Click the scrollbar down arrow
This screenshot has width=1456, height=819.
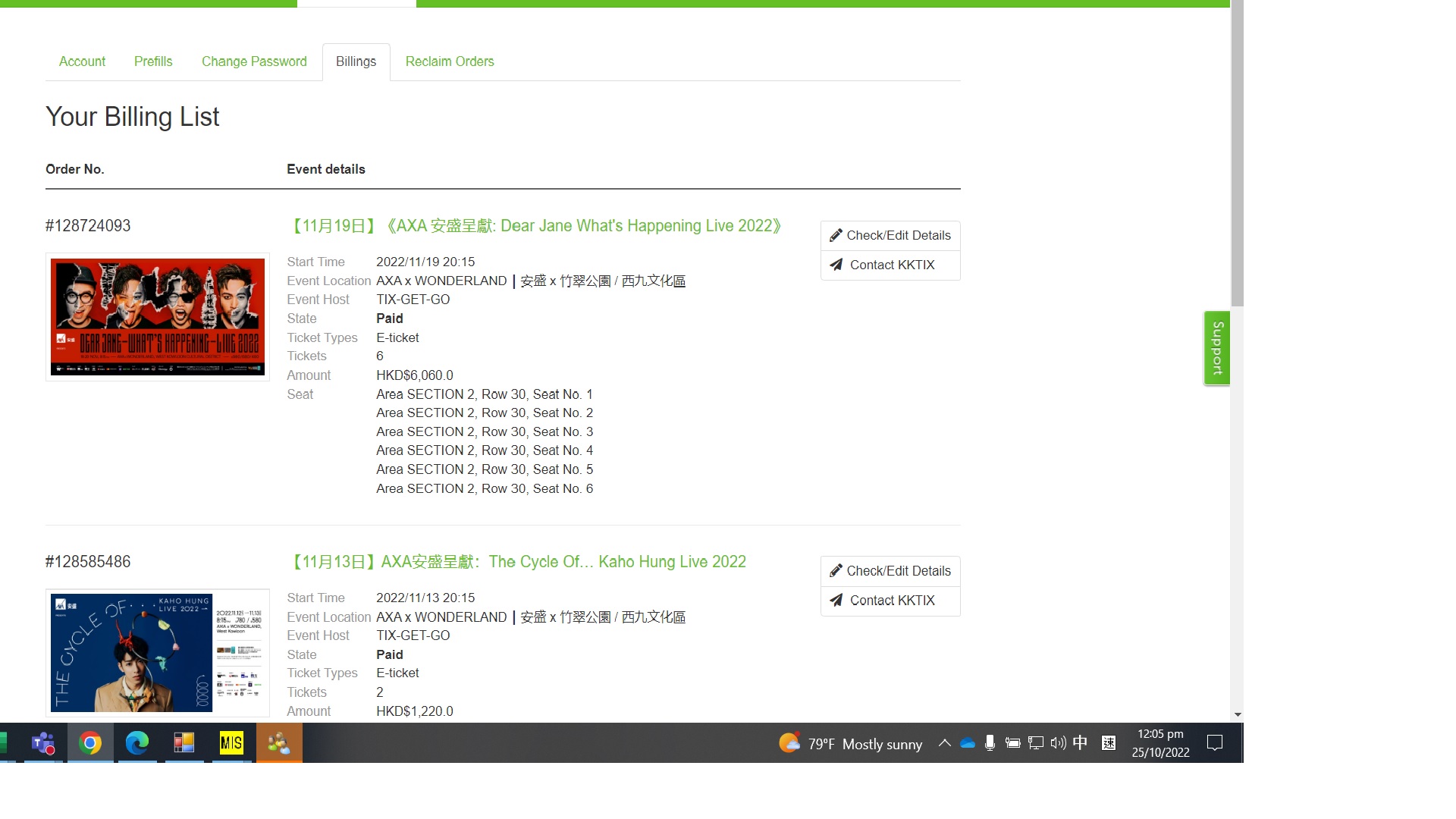point(1238,714)
